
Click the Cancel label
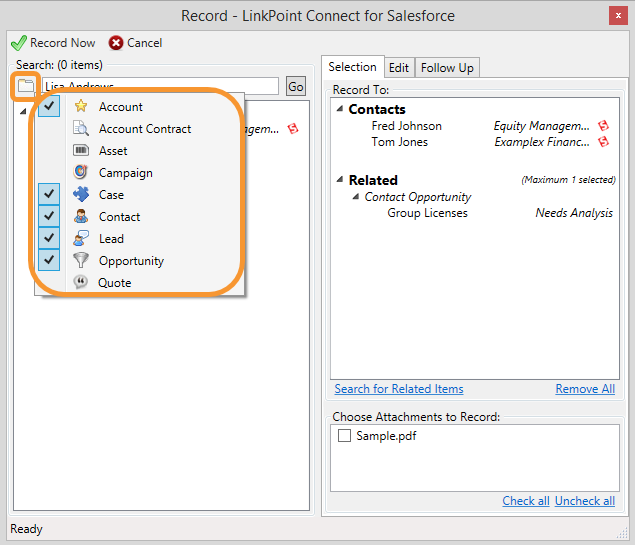click(x=145, y=43)
